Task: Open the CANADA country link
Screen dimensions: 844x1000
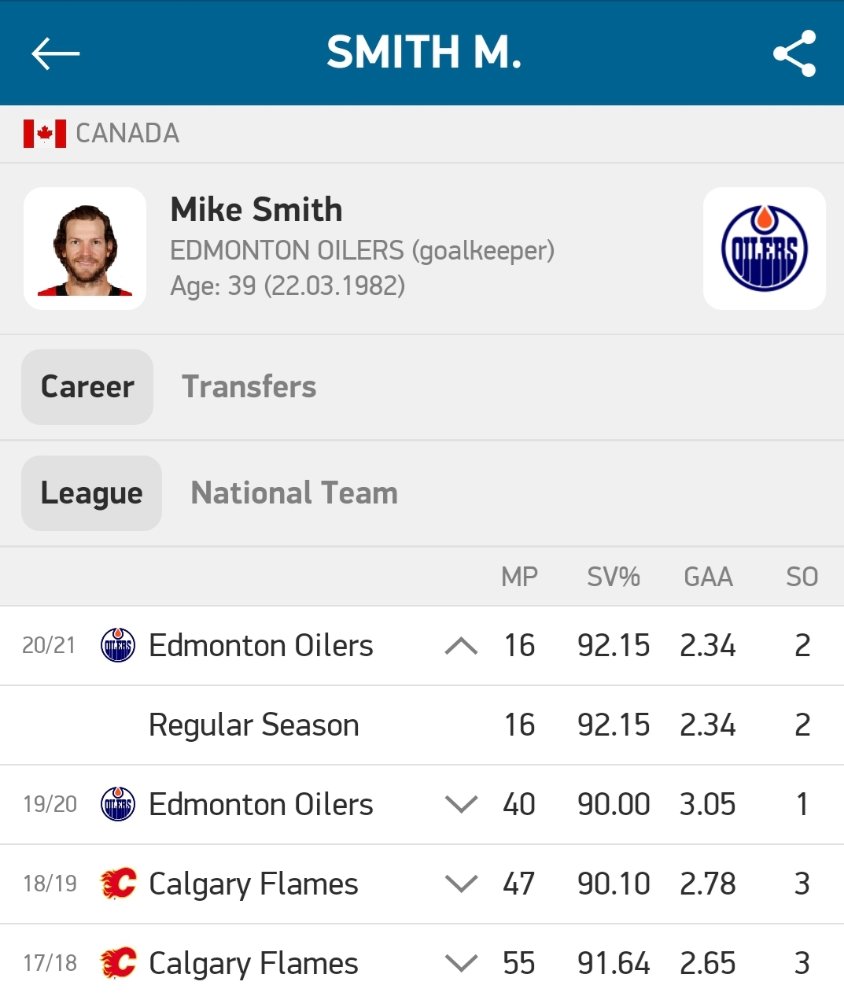Action: pos(128,134)
